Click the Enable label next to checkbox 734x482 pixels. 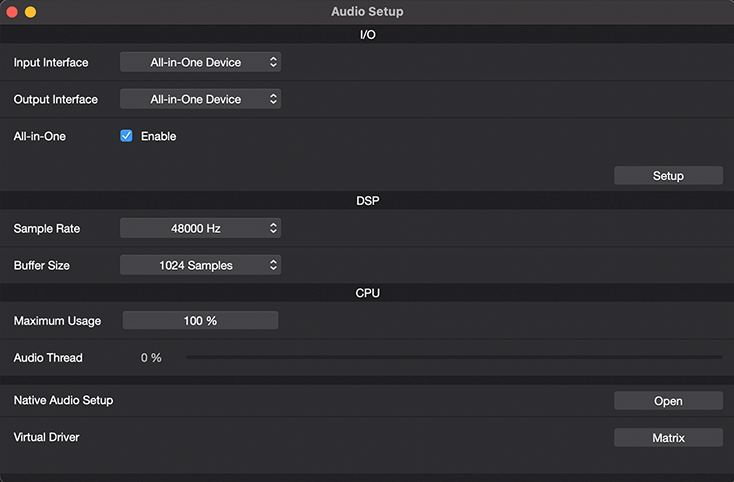coord(159,136)
